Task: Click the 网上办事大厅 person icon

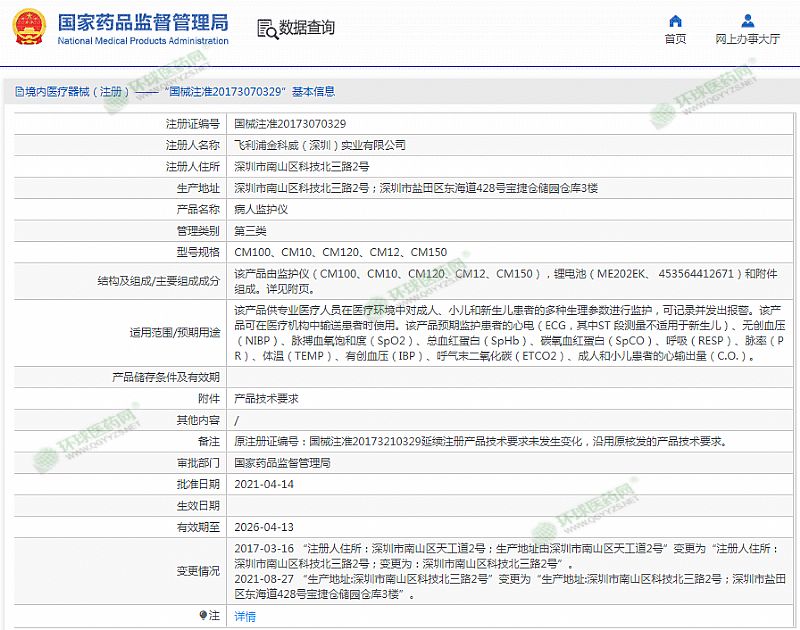Action: coord(747,21)
